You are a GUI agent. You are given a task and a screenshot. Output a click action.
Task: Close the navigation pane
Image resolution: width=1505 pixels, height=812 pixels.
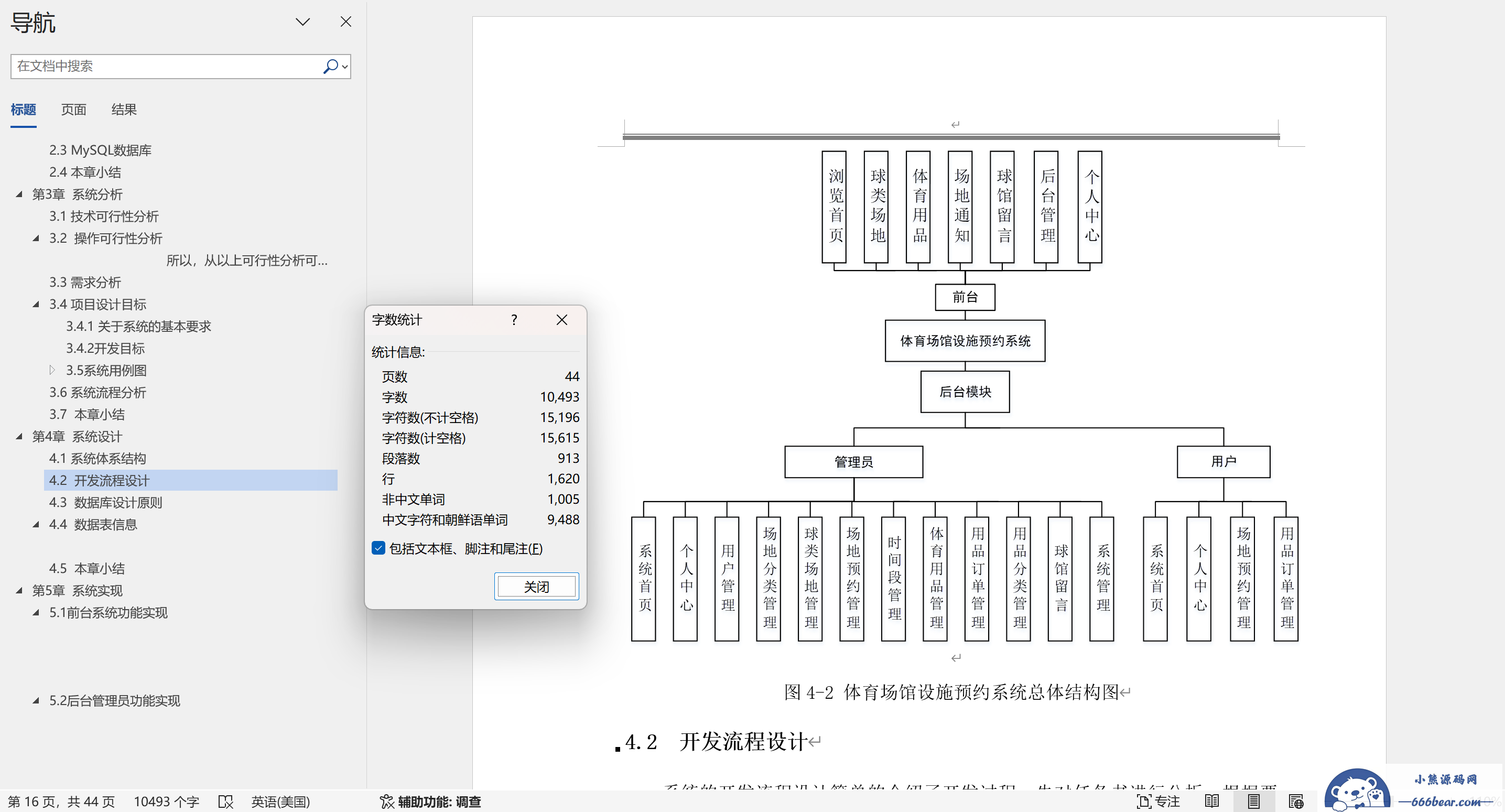click(346, 22)
